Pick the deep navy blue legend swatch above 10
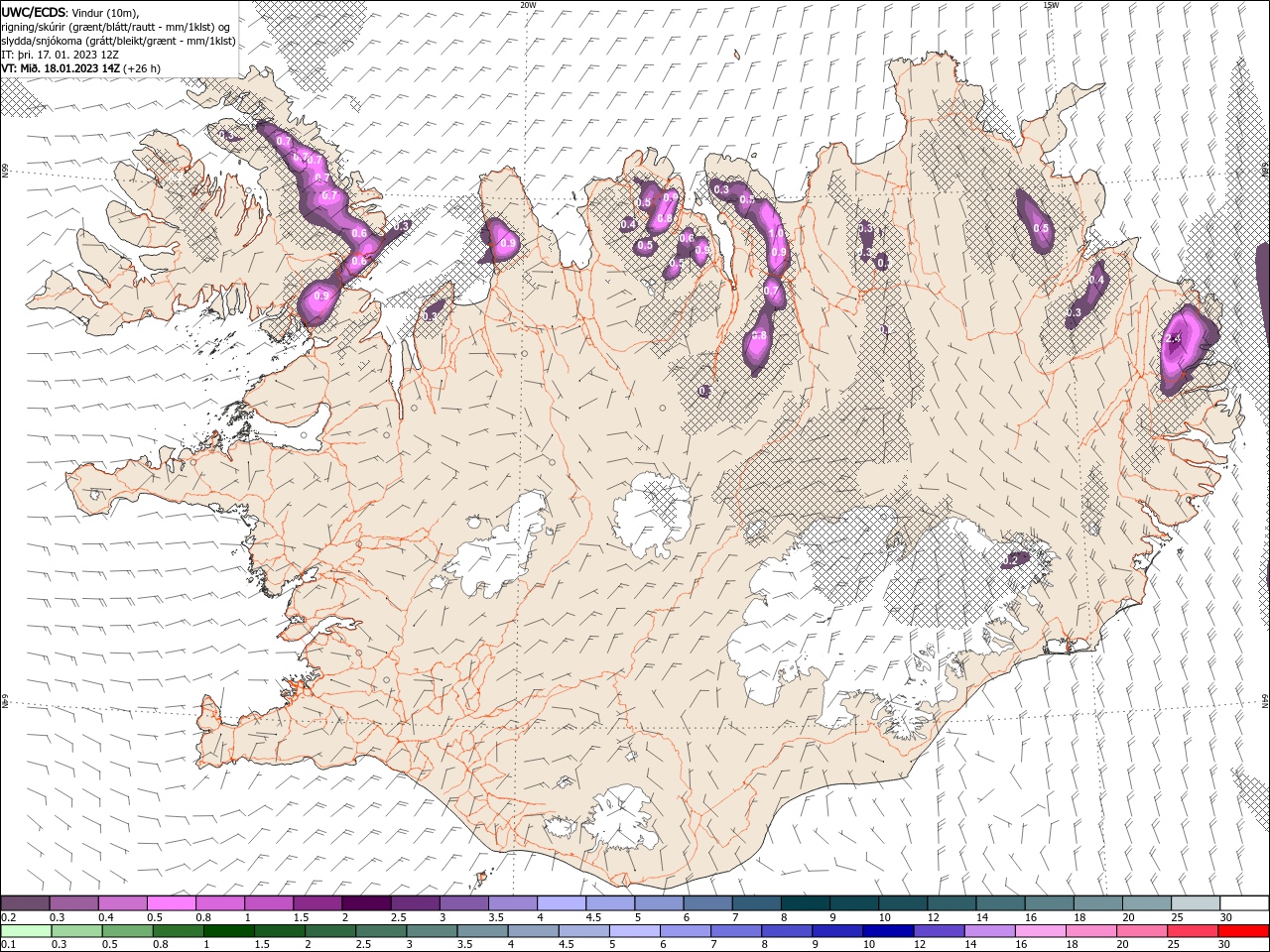1270x952 pixels. [x=887, y=930]
